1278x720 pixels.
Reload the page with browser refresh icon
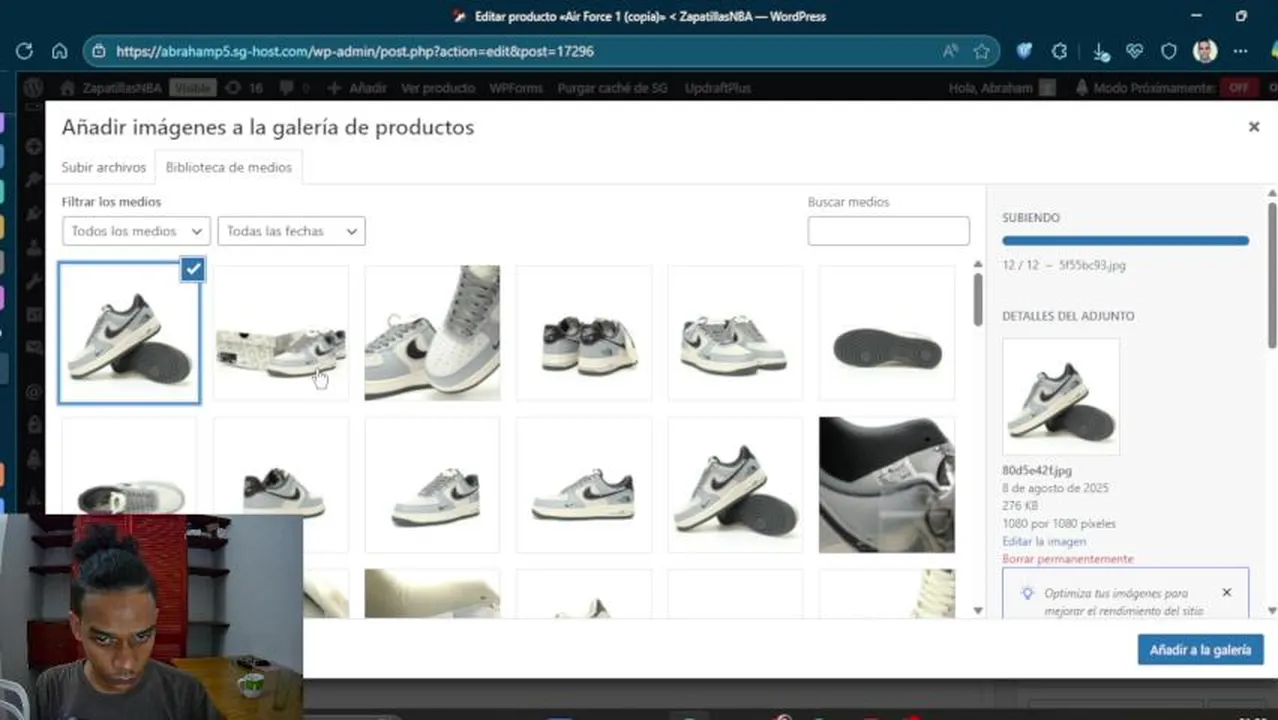tap(24, 51)
